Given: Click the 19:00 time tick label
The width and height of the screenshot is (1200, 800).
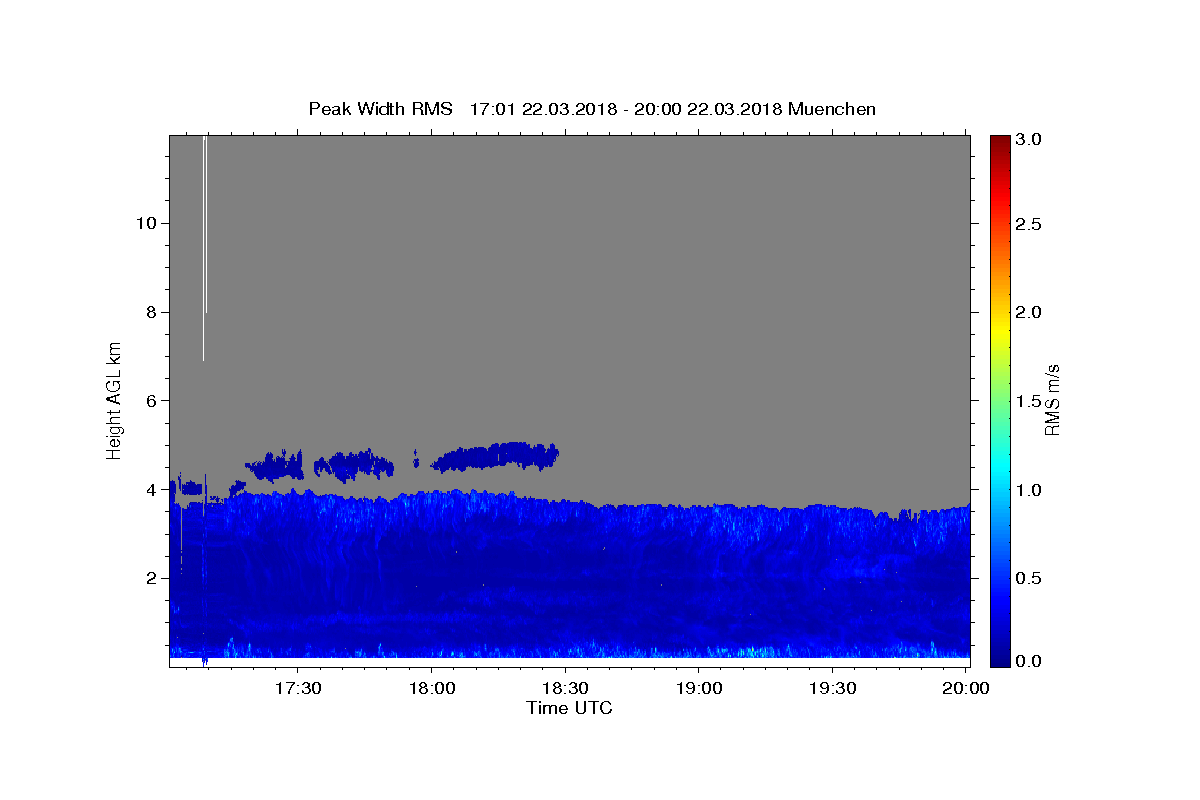Looking at the screenshot, I should (700, 688).
